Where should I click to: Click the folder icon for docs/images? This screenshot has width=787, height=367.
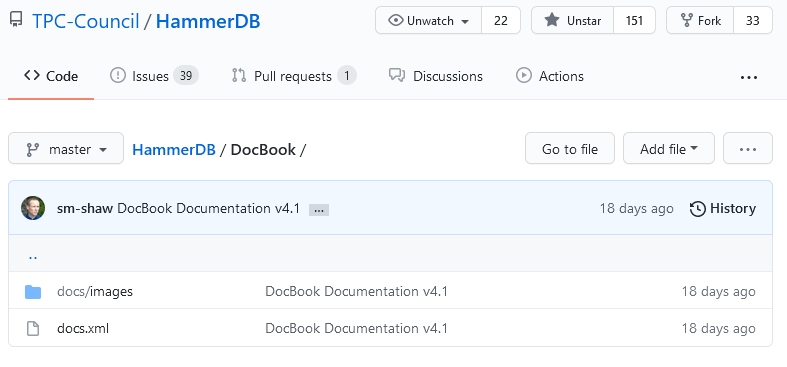(33, 292)
